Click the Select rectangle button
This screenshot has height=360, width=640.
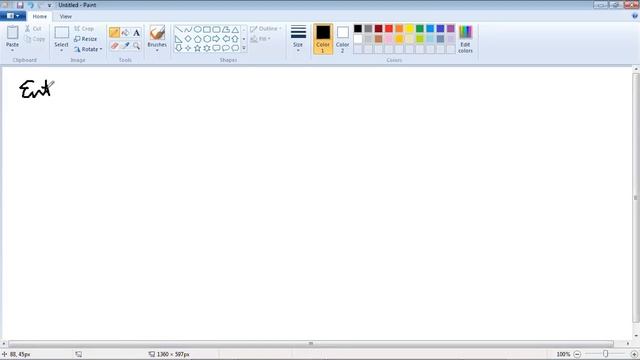(61, 36)
